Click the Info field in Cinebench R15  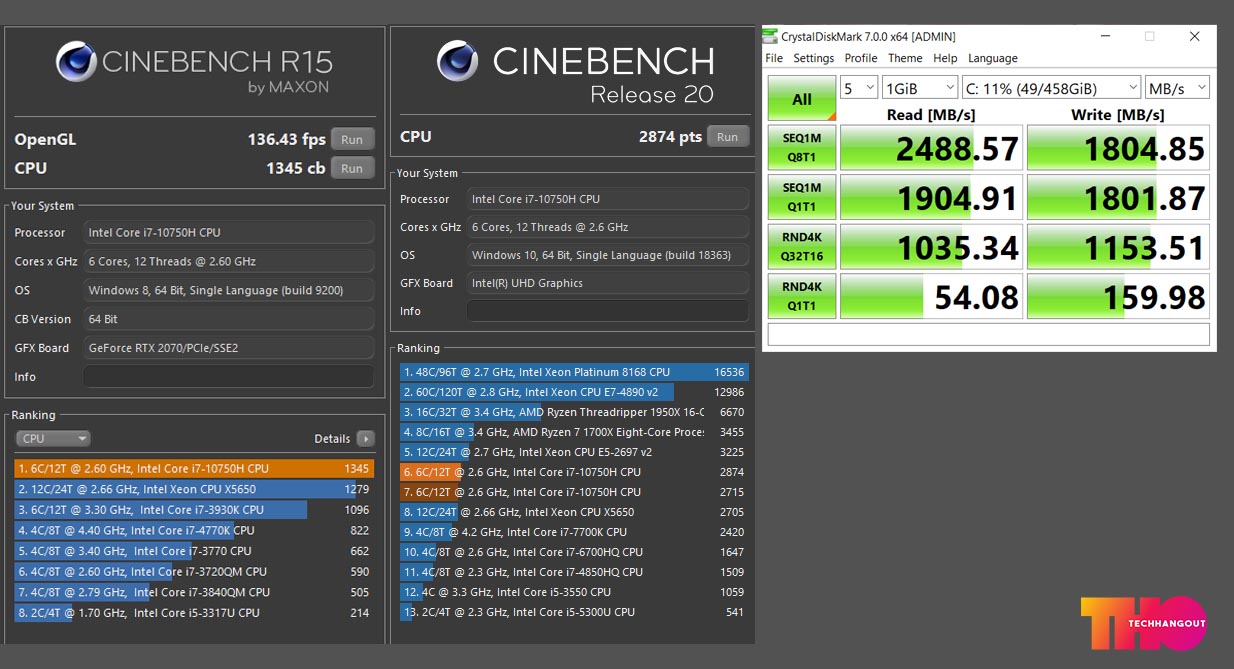(229, 377)
